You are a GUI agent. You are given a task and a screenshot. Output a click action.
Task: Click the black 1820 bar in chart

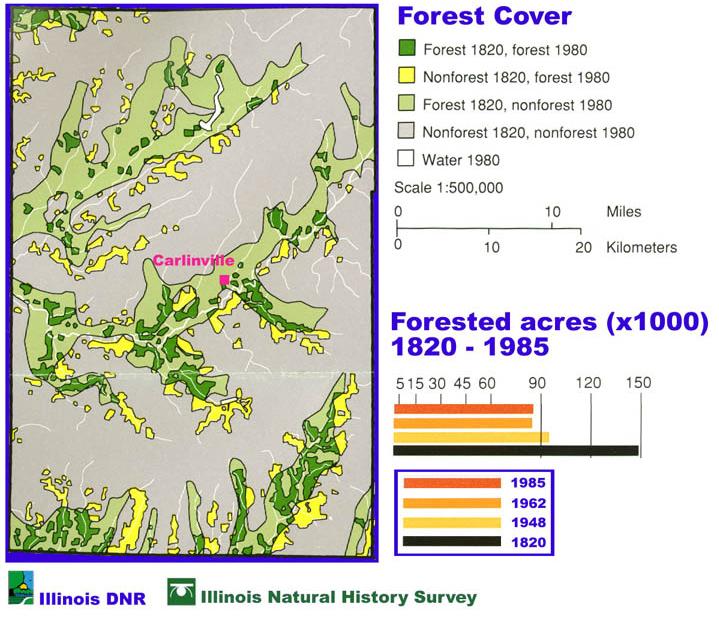click(x=516, y=450)
